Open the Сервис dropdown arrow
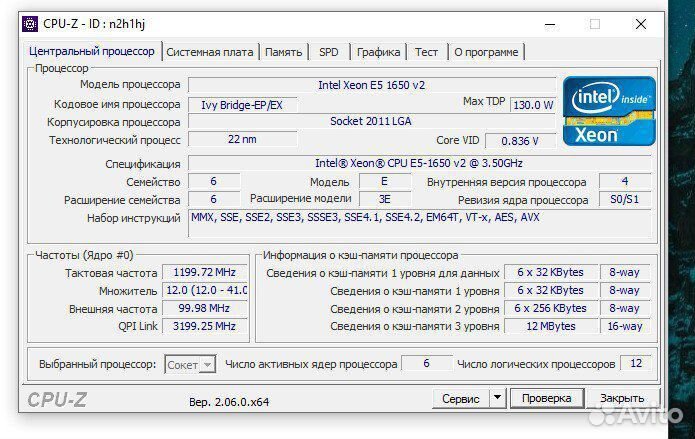 (497, 397)
